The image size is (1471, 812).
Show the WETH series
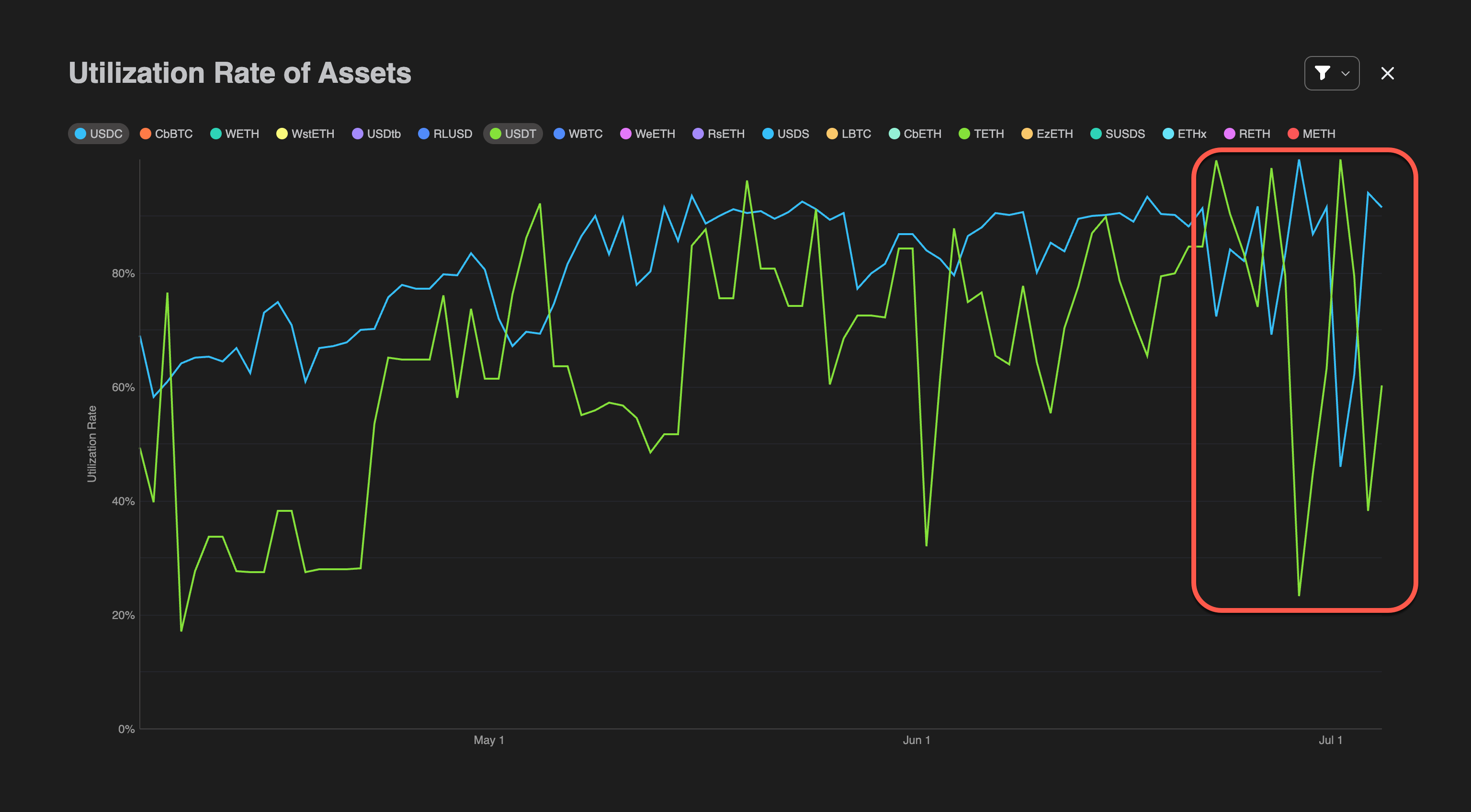pyautogui.click(x=235, y=134)
